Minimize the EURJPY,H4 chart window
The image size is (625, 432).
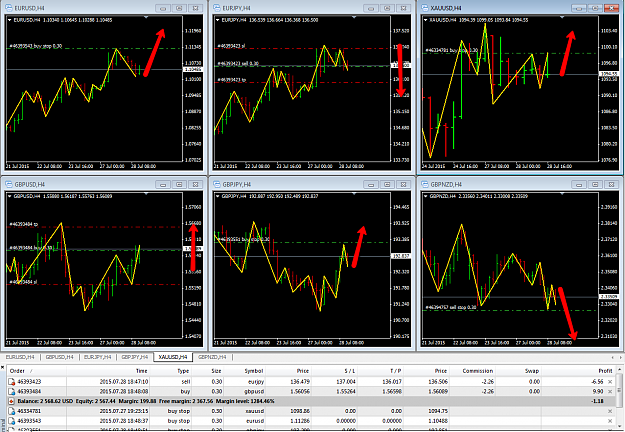[x=371, y=8]
